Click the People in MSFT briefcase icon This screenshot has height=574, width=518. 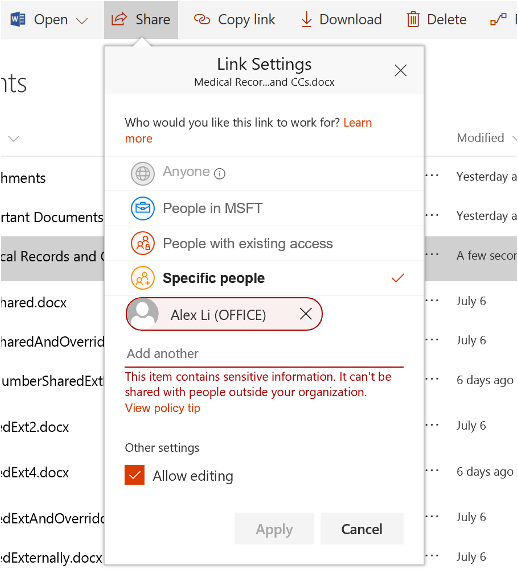[x=143, y=208]
